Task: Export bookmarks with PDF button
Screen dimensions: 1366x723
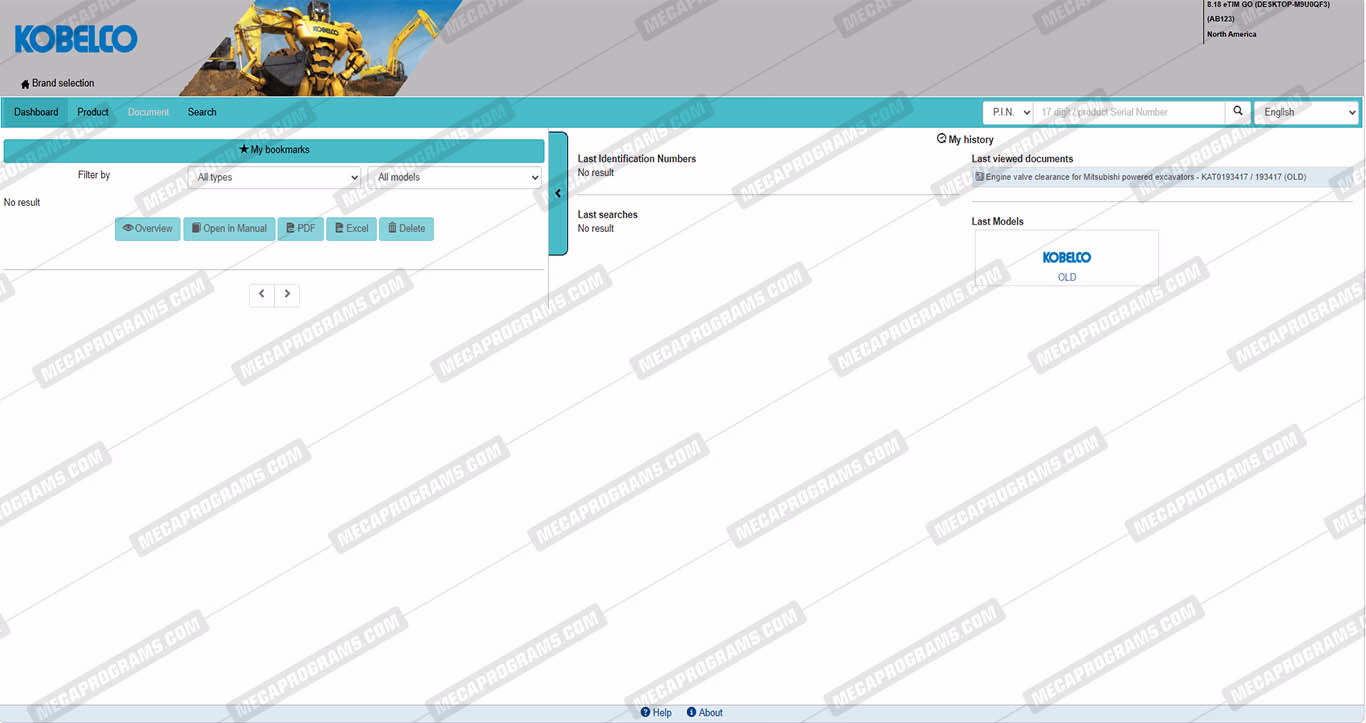Action: coord(300,229)
